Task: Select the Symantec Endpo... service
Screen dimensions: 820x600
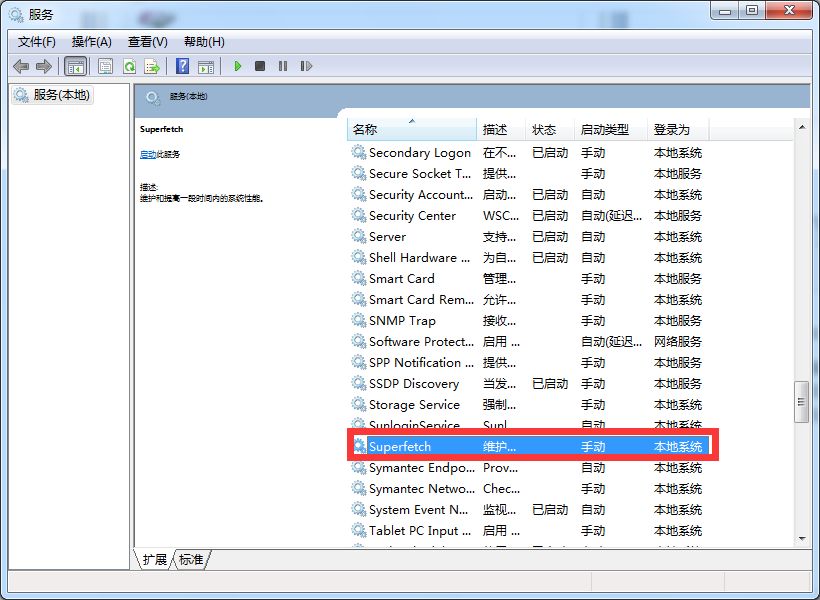Action: pyautogui.click(x=528, y=468)
